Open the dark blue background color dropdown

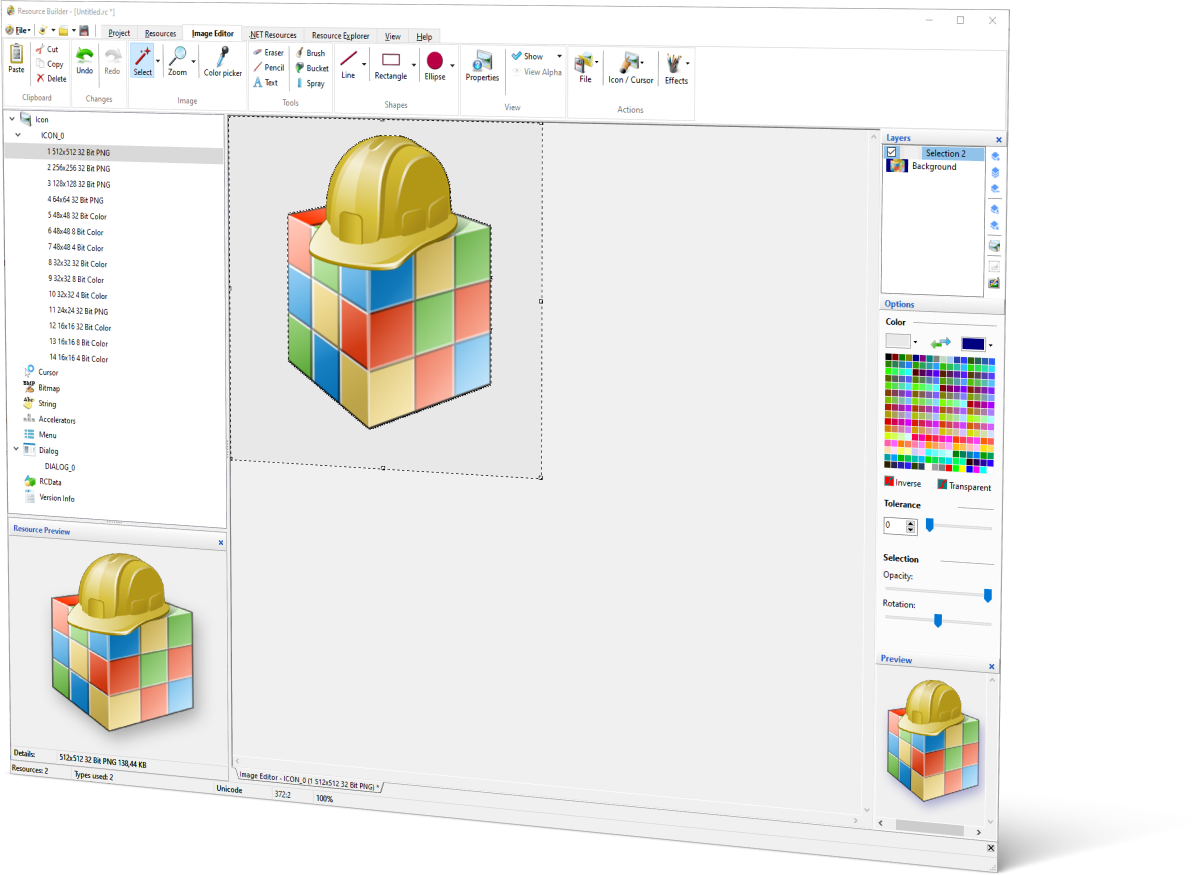[x=991, y=345]
